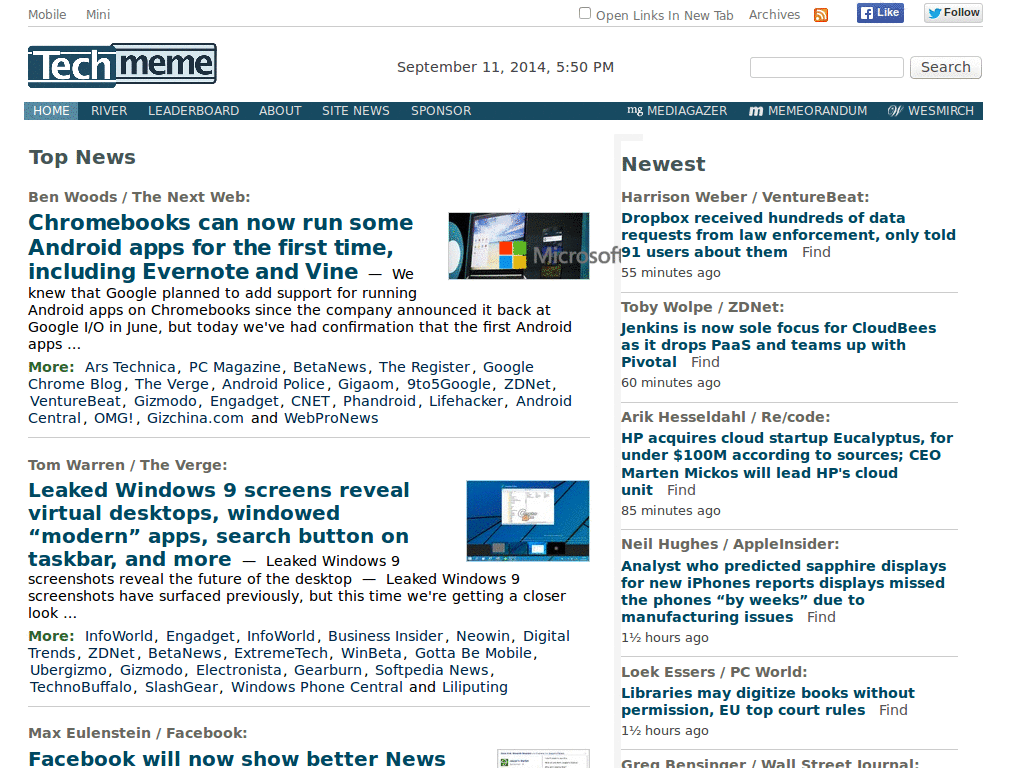Open the ExtremeTech related link
1024x768 pixels.
point(281,653)
